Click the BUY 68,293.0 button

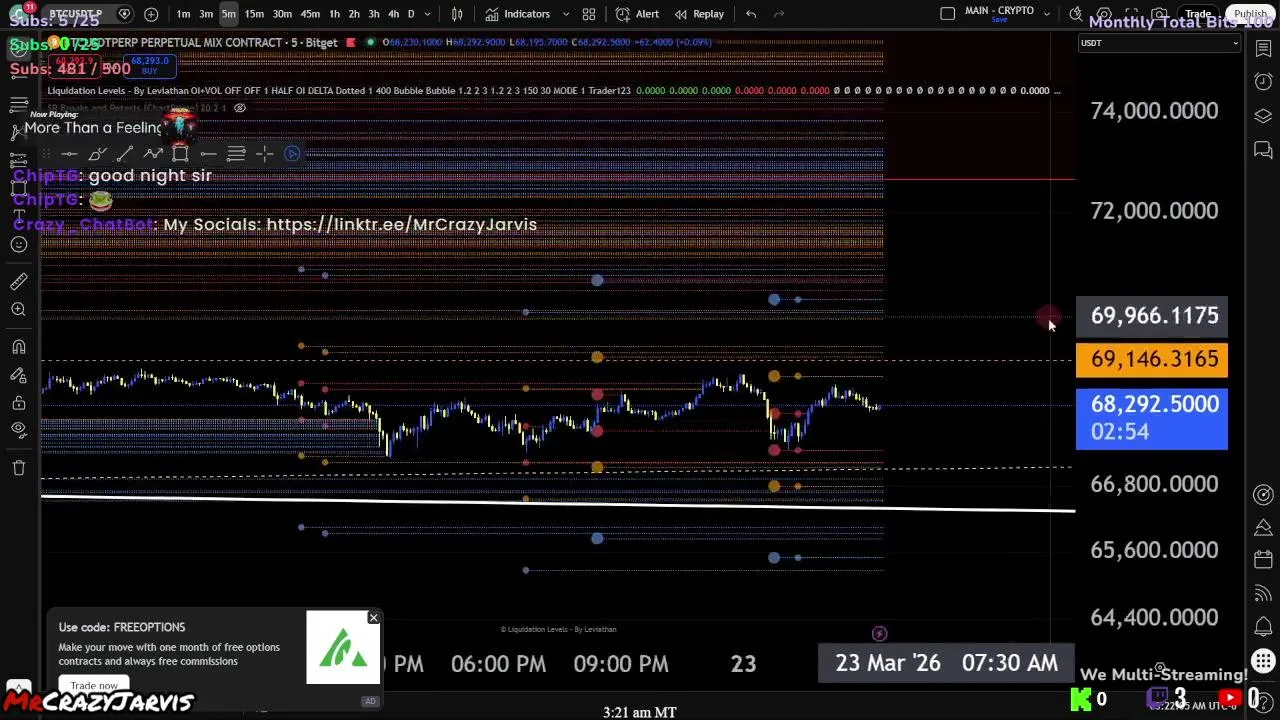[x=150, y=66]
